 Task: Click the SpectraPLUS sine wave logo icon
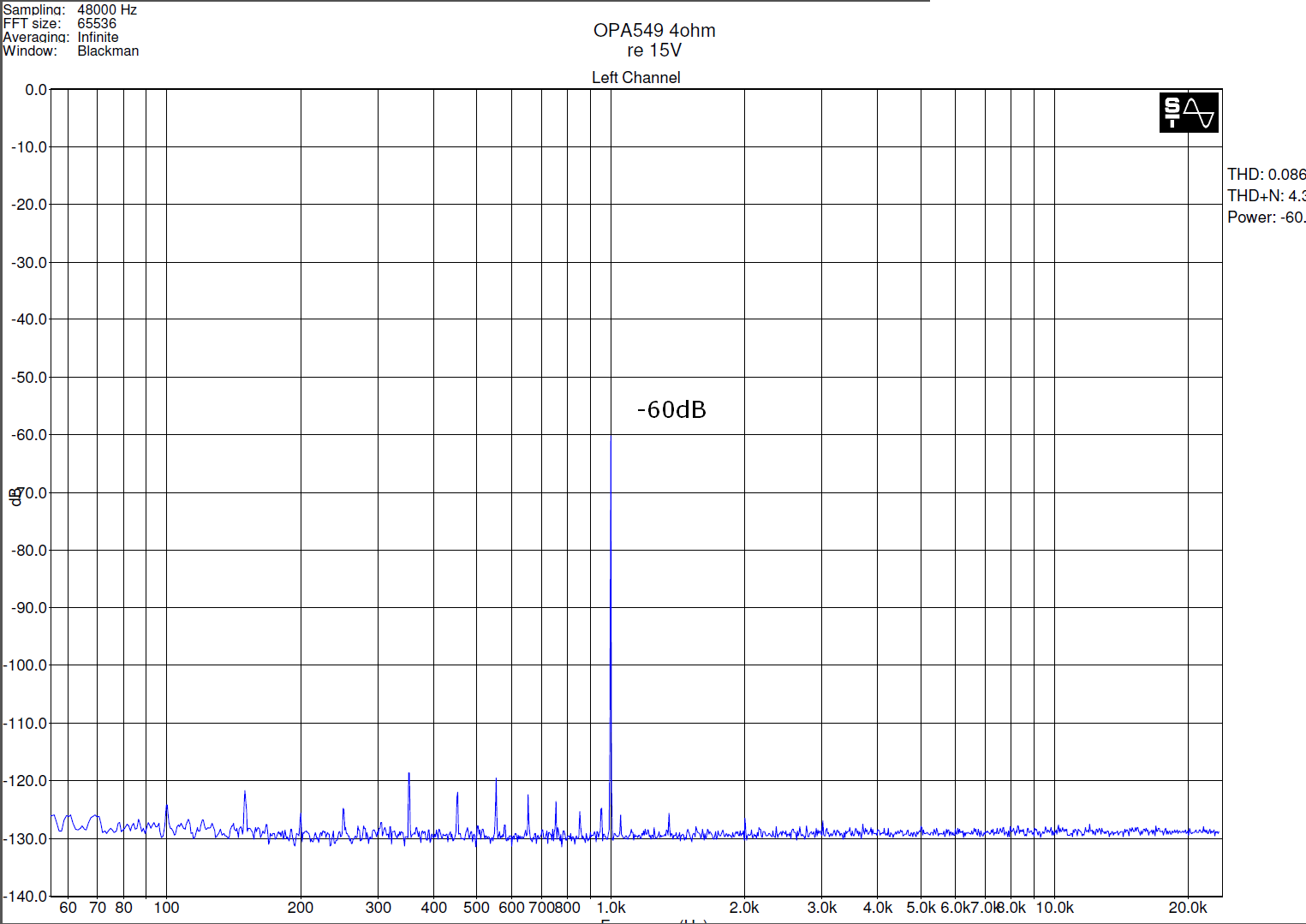[x=1189, y=112]
